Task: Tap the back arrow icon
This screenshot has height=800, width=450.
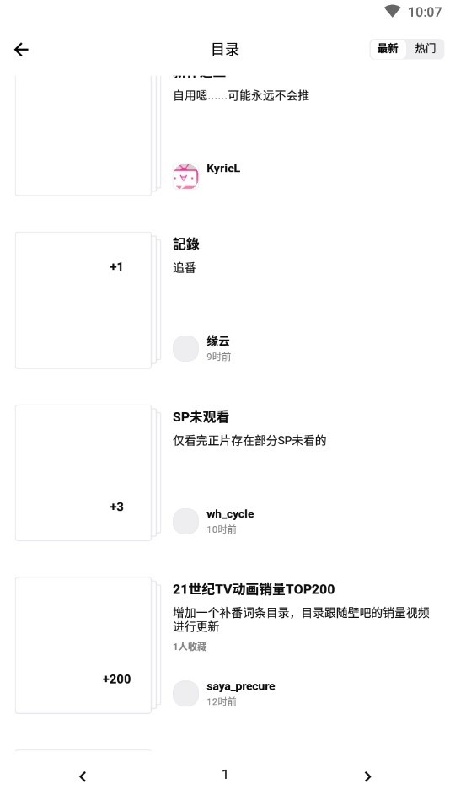Action: pos(21,49)
